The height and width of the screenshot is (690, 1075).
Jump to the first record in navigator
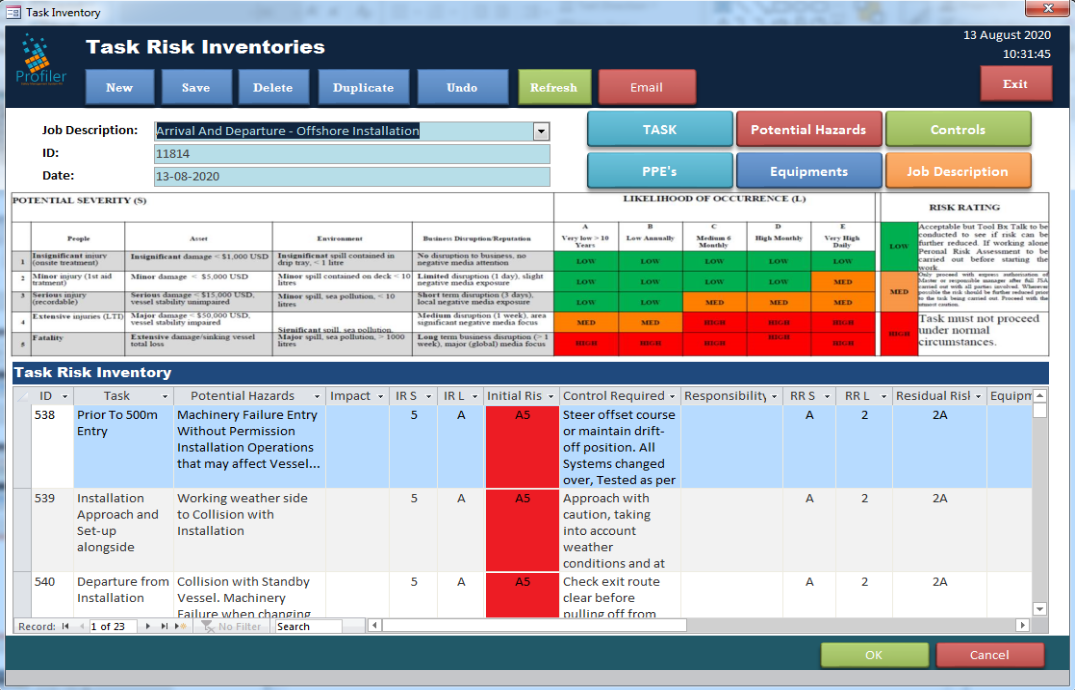pos(66,626)
